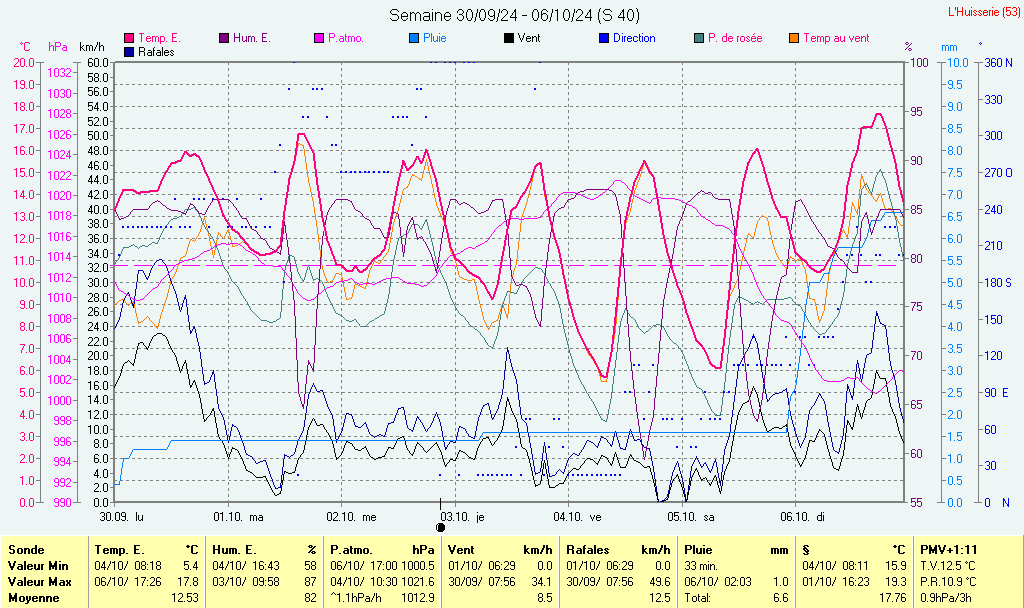
Task: Click the mm axis unit label
Action: point(949,47)
